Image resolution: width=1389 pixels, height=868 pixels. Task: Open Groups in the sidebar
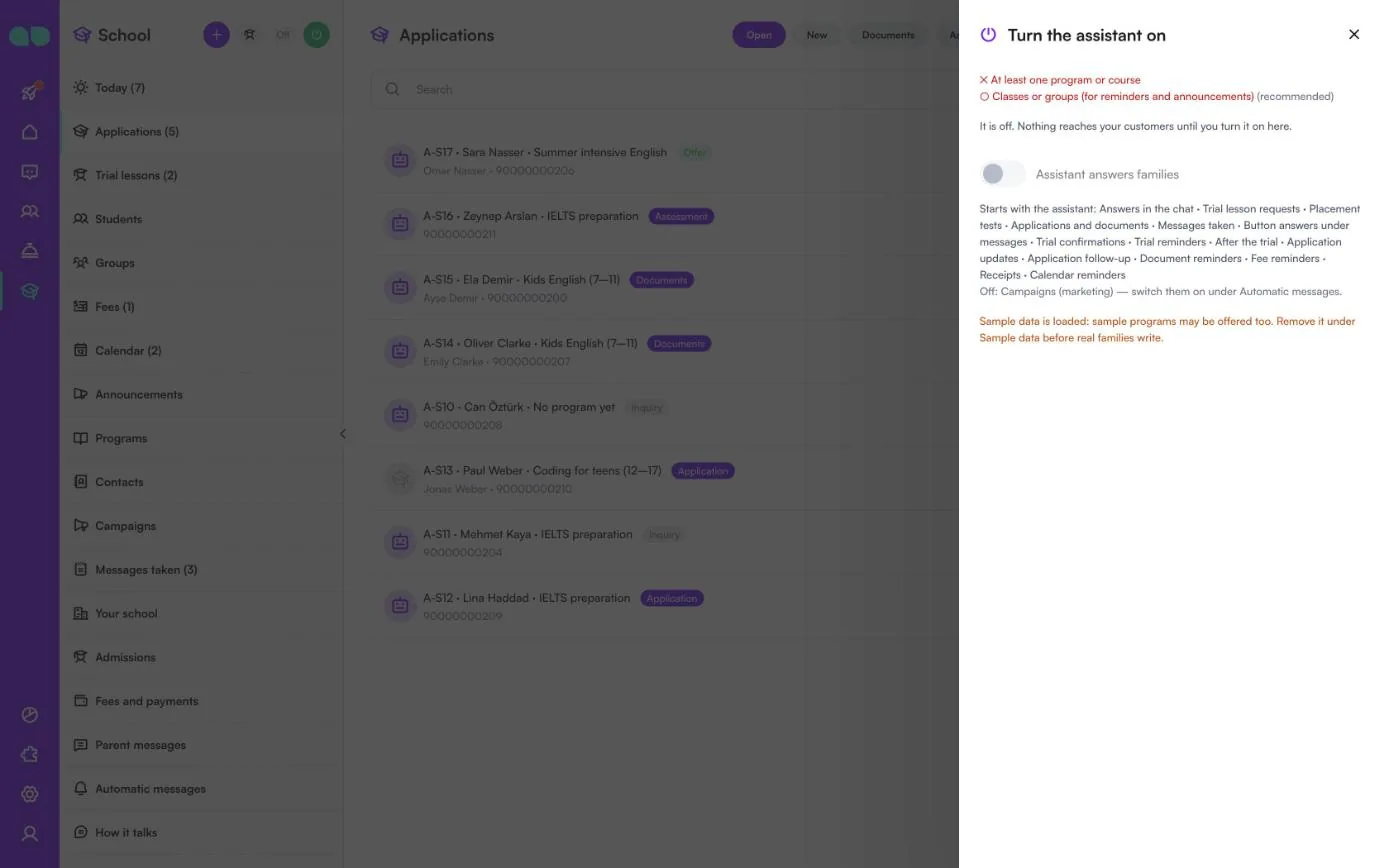(x=201, y=263)
